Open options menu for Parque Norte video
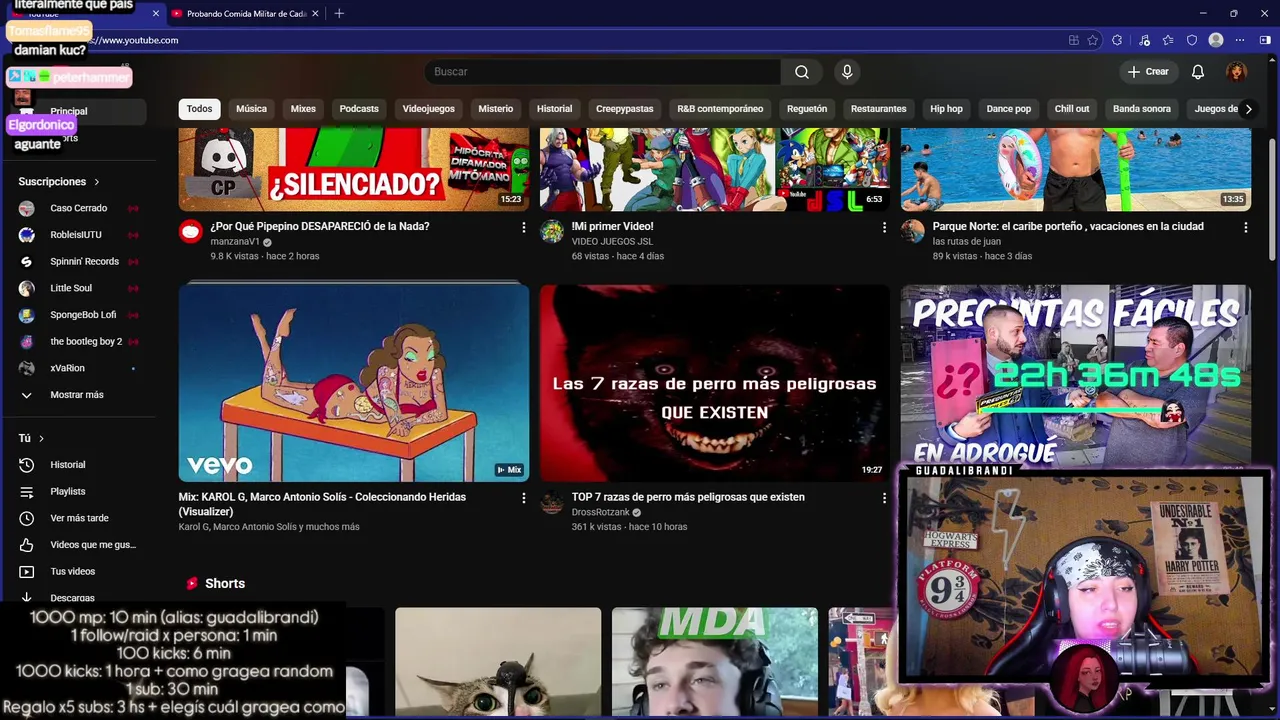This screenshot has height=720, width=1280. click(1245, 228)
